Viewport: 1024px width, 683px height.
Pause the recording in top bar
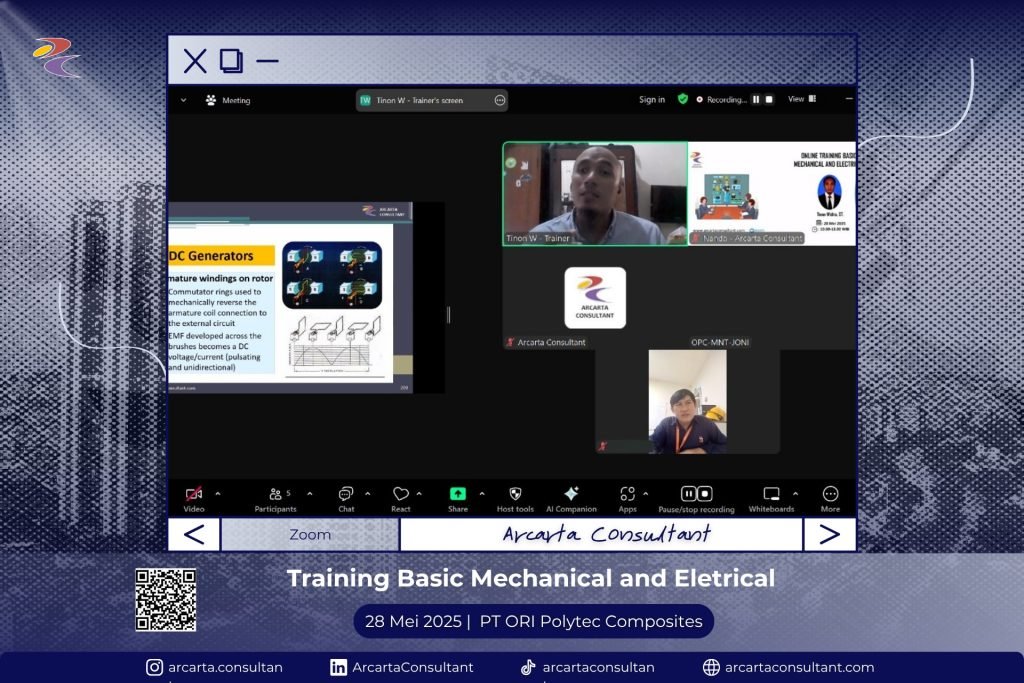(x=756, y=100)
